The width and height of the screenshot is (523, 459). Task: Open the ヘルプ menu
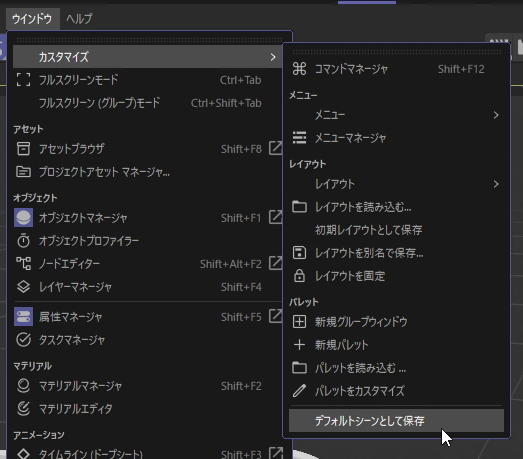79,19
